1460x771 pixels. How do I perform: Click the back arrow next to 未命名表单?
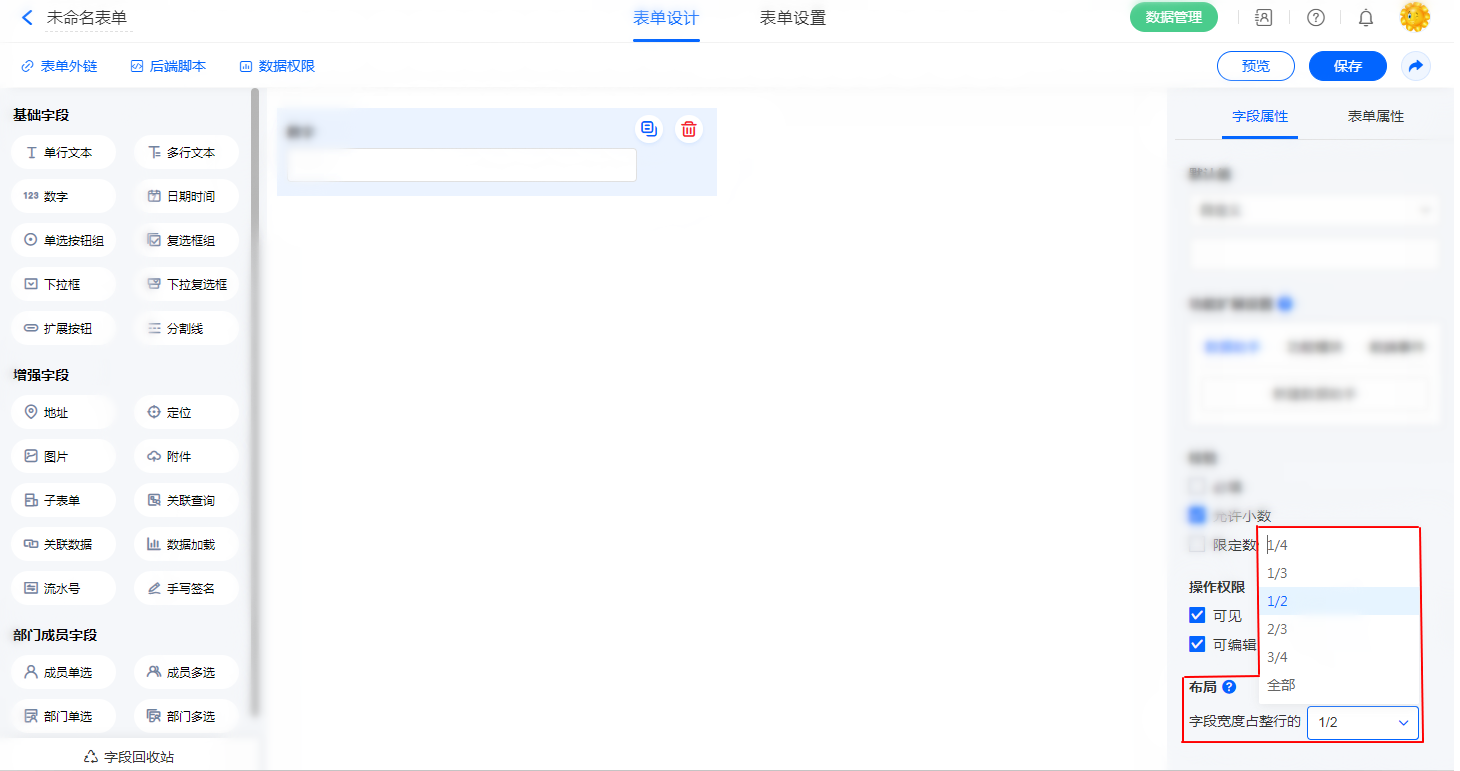(27, 18)
